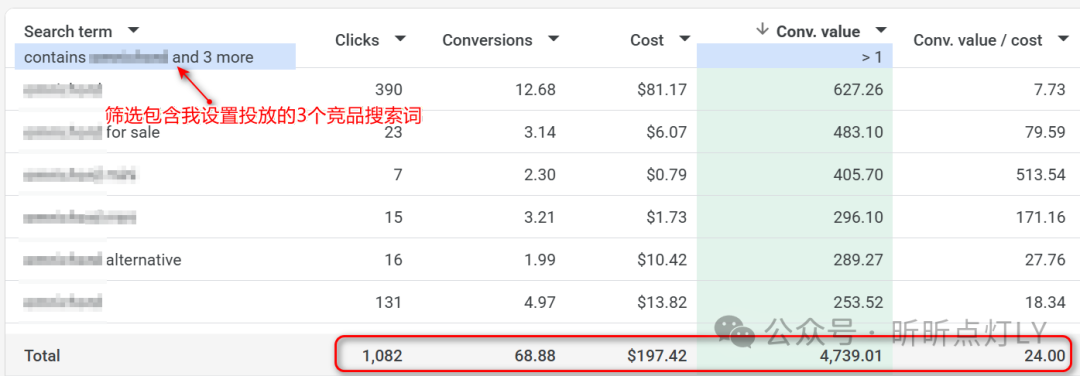Click the 2.30 conversions cell
Viewport: 1080px width, 376px height.
[x=539, y=175]
